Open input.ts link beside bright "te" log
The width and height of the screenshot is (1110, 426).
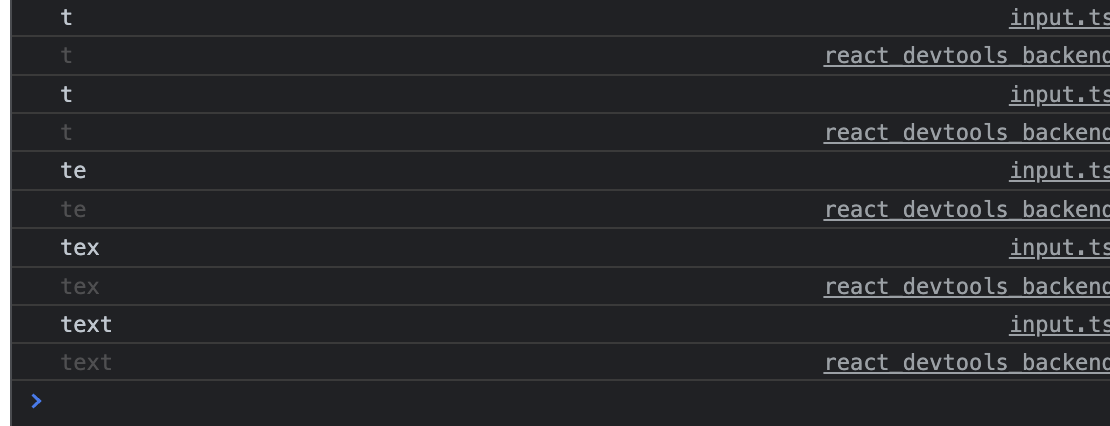(x=1059, y=171)
